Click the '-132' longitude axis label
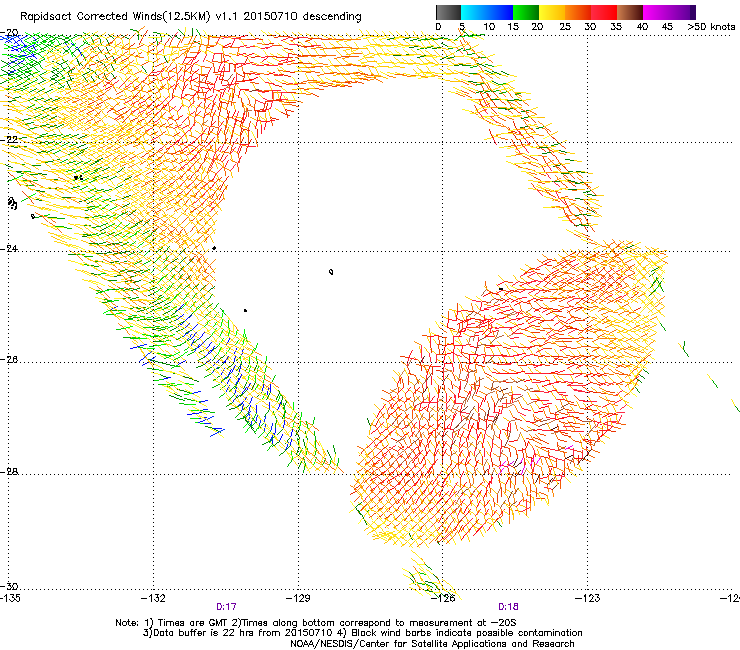This screenshot has width=740, height=650. click(x=153, y=599)
